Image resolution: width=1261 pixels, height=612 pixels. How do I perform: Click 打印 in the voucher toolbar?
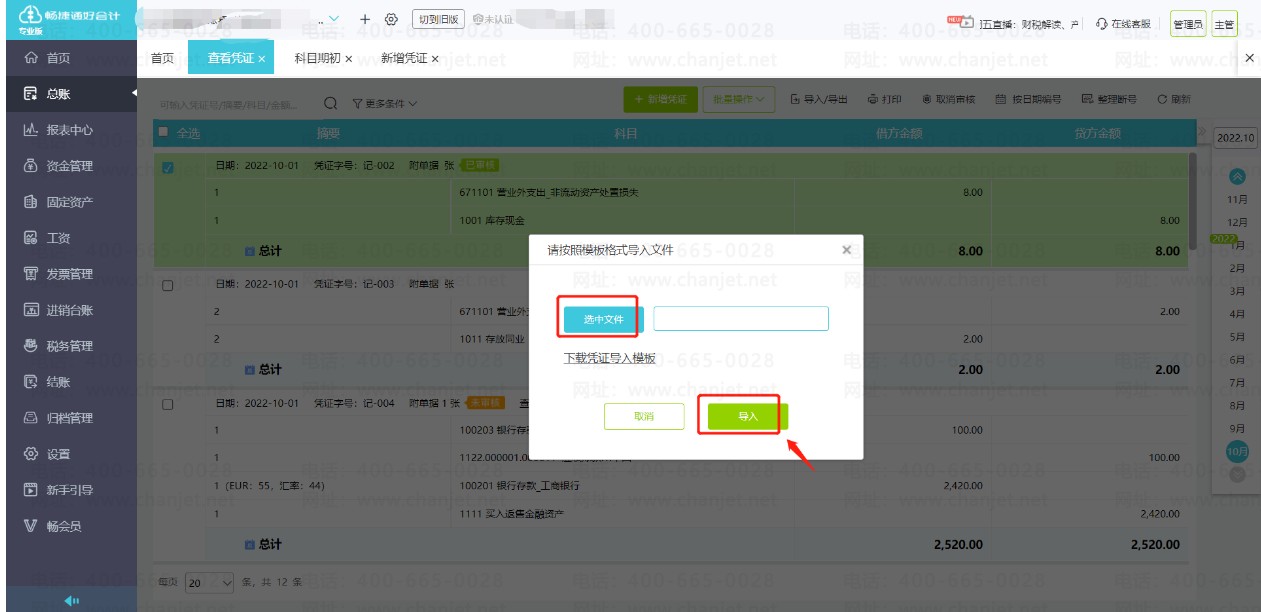(885, 100)
